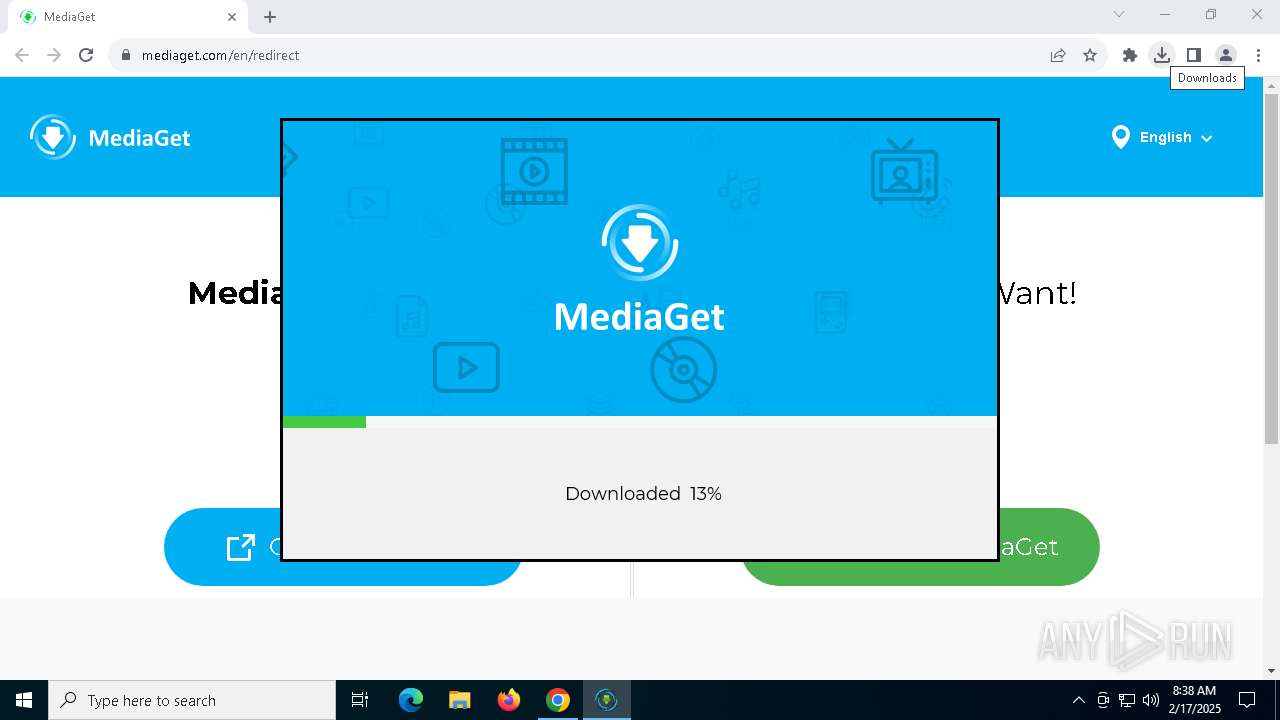1280x720 pixels.
Task: Click the location pin icon beside English
Action: pos(1120,137)
